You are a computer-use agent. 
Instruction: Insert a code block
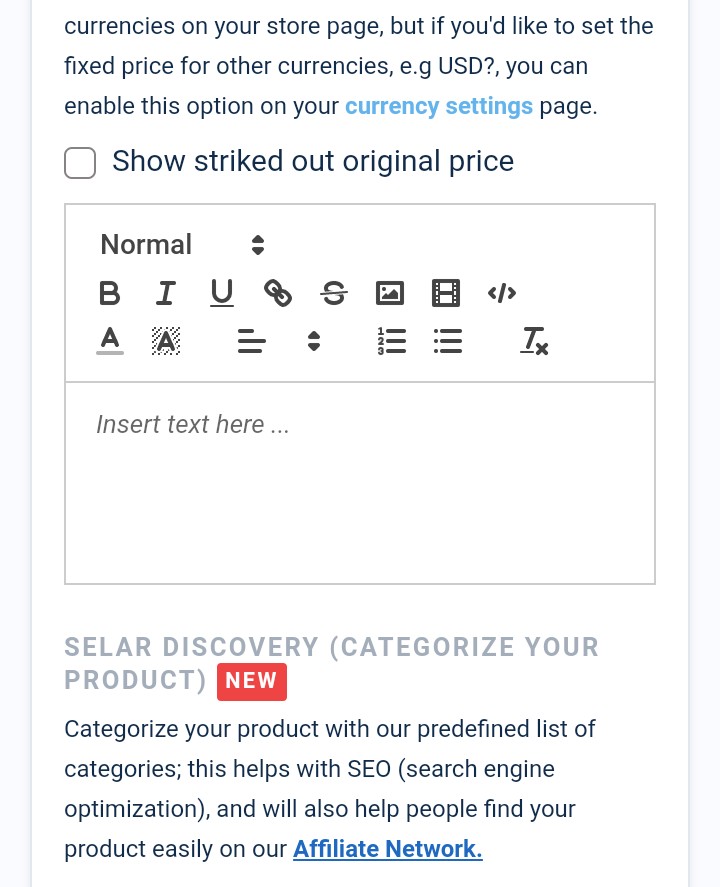pos(502,293)
